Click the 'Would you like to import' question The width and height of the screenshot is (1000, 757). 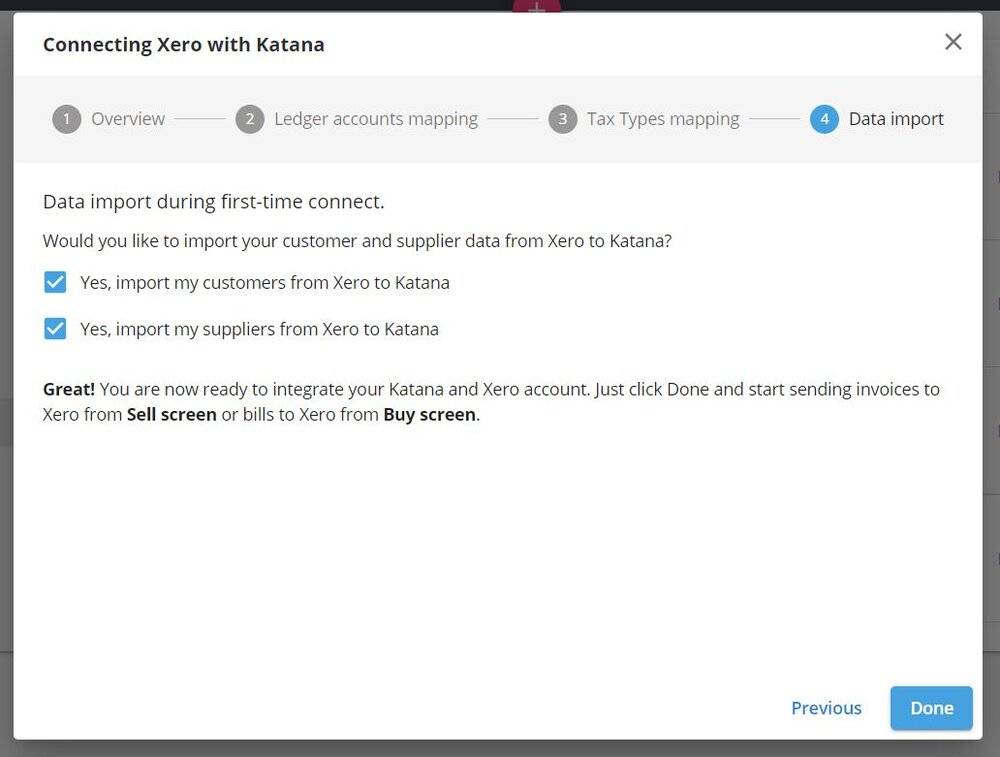point(357,241)
